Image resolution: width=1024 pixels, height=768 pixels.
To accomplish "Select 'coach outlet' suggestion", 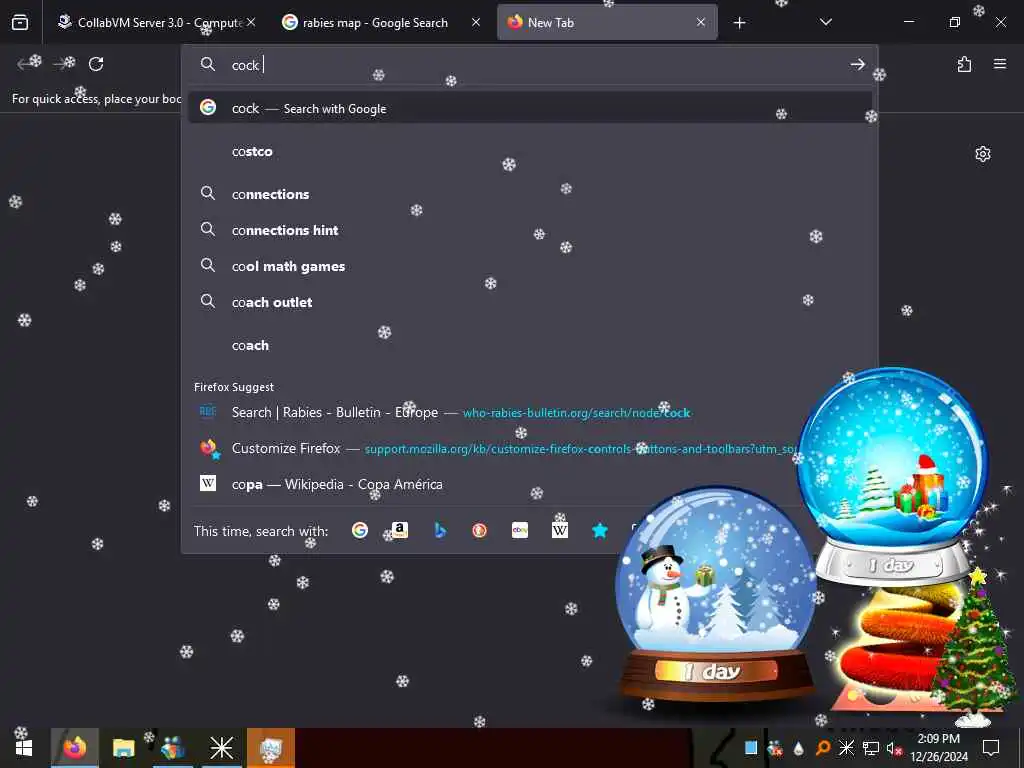I will click(530, 302).
